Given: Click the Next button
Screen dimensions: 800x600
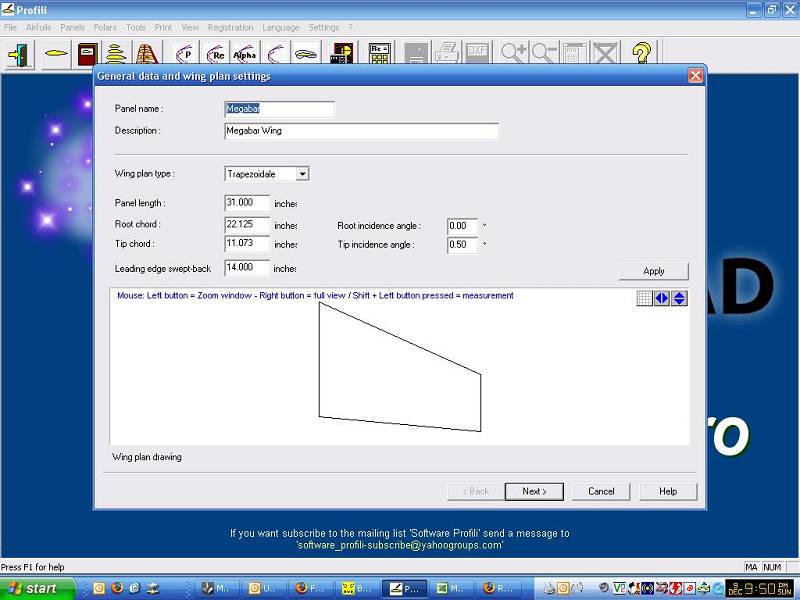Looking at the screenshot, I should point(534,491).
